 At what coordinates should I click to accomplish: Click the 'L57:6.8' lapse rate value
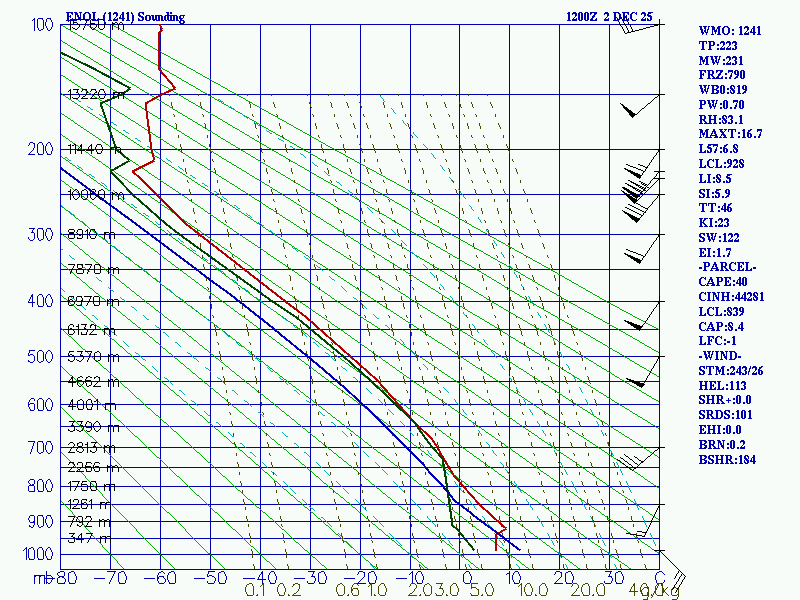coord(718,149)
